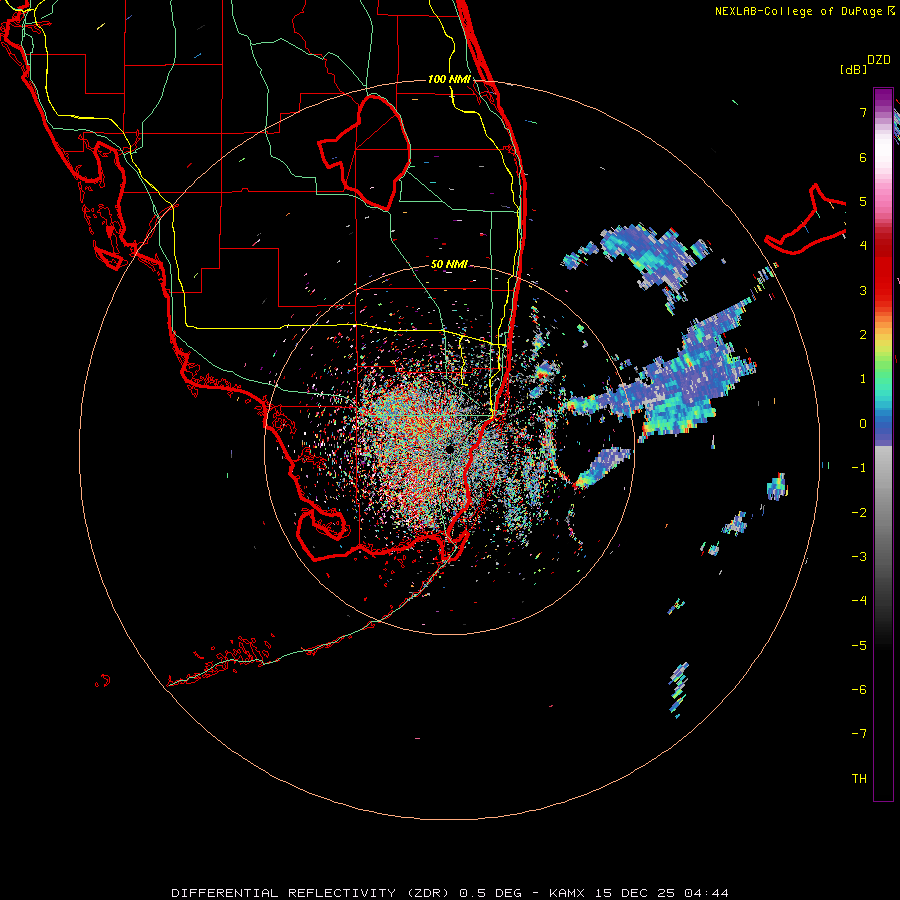Image resolution: width=900 pixels, height=900 pixels.
Task: Click the 0 value on the color scale
Action: (x=863, y=424)
